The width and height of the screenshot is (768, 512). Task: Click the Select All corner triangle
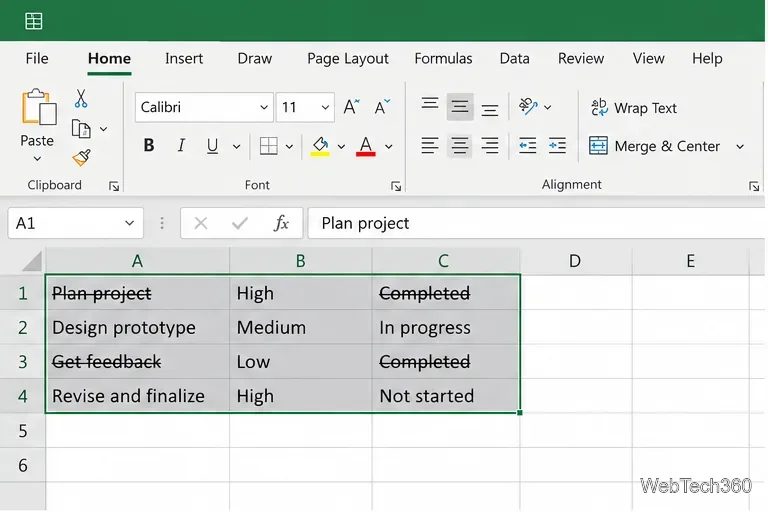33,261
